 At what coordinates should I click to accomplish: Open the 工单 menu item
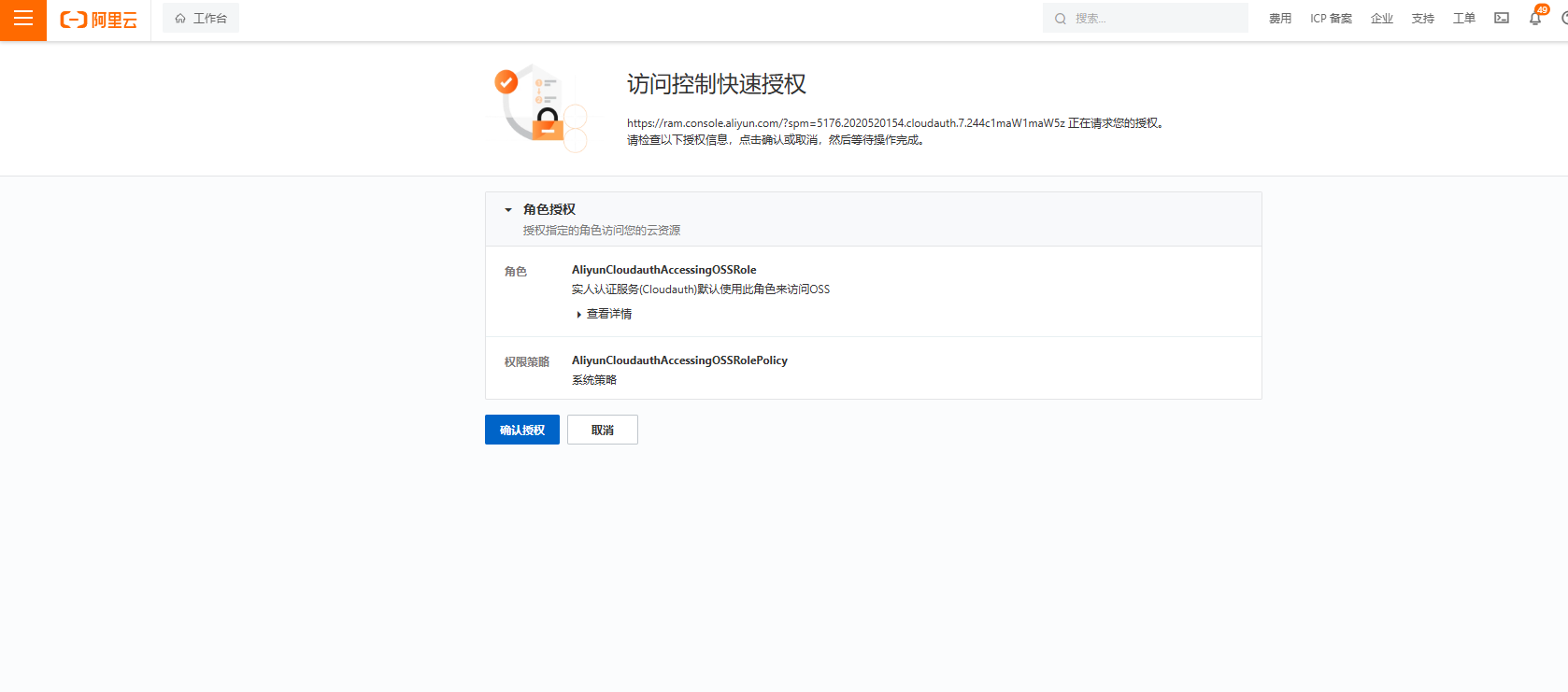[1463, 19]
